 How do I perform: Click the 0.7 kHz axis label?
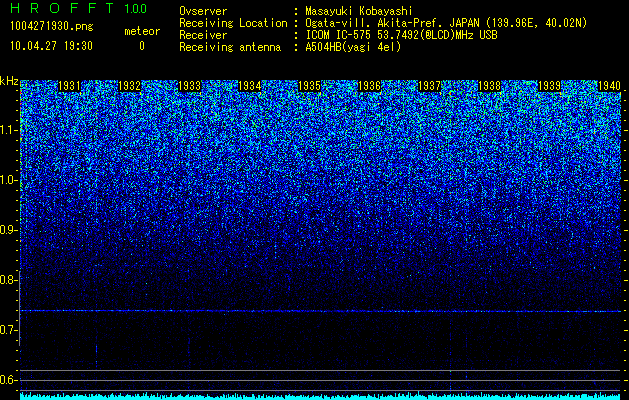[x=9, y=330]
